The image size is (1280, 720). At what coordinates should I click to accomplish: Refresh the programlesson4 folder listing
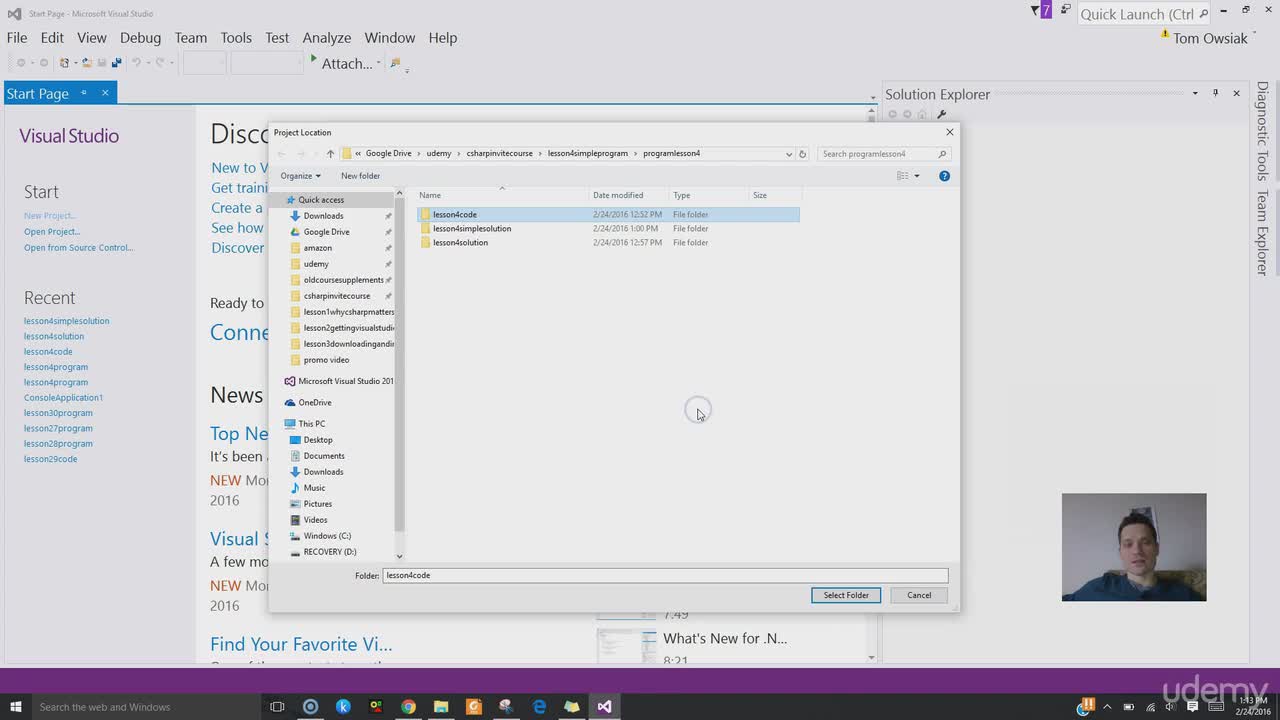[x=802, y=154]
